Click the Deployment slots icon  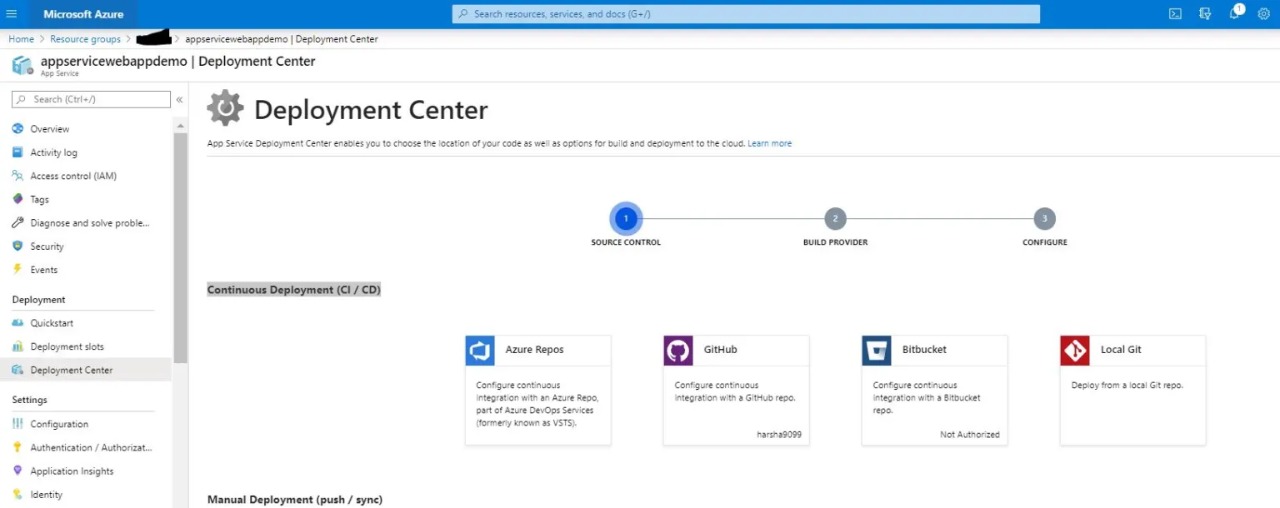coord(17,346)
